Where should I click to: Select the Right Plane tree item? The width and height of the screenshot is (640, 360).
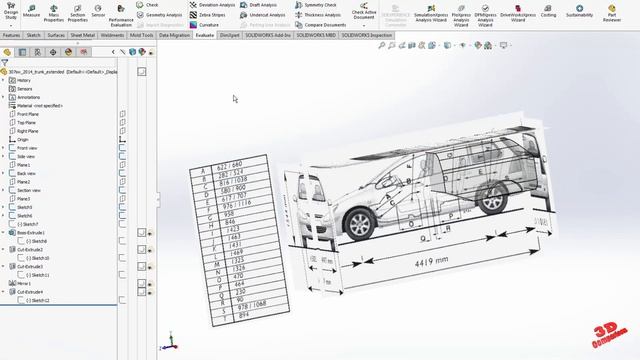[24, 131]
